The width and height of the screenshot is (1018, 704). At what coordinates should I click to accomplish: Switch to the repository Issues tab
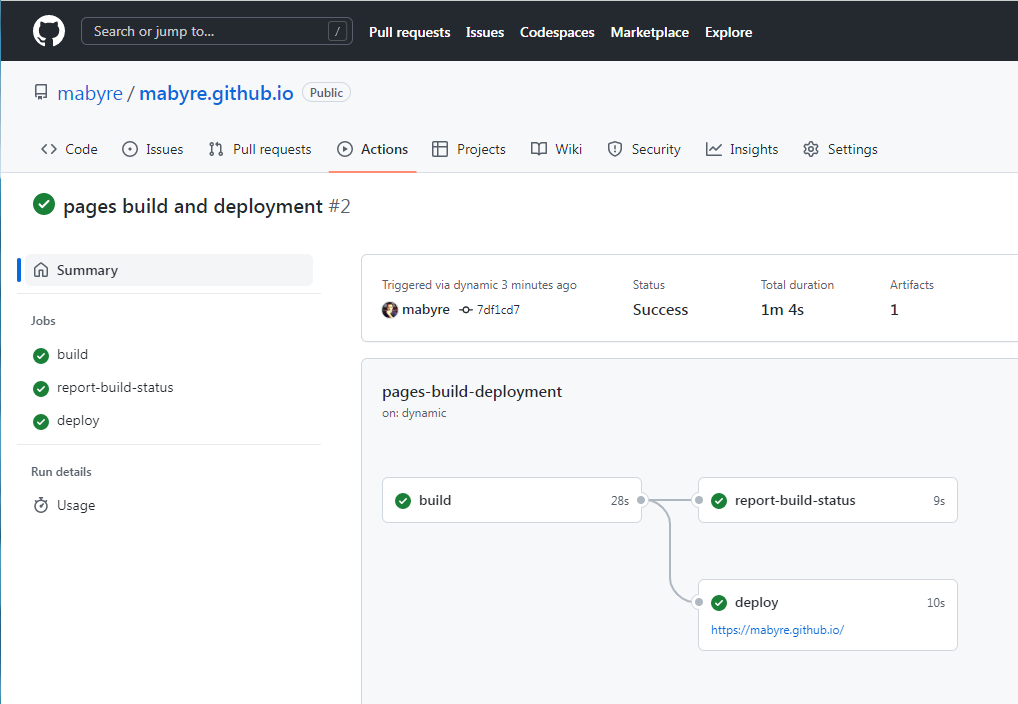(153, 149)
